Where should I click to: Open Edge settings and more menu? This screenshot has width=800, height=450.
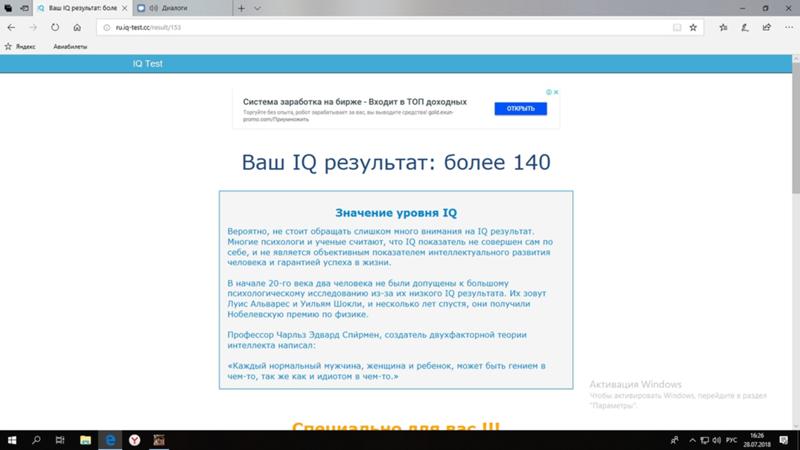[787, 27]
